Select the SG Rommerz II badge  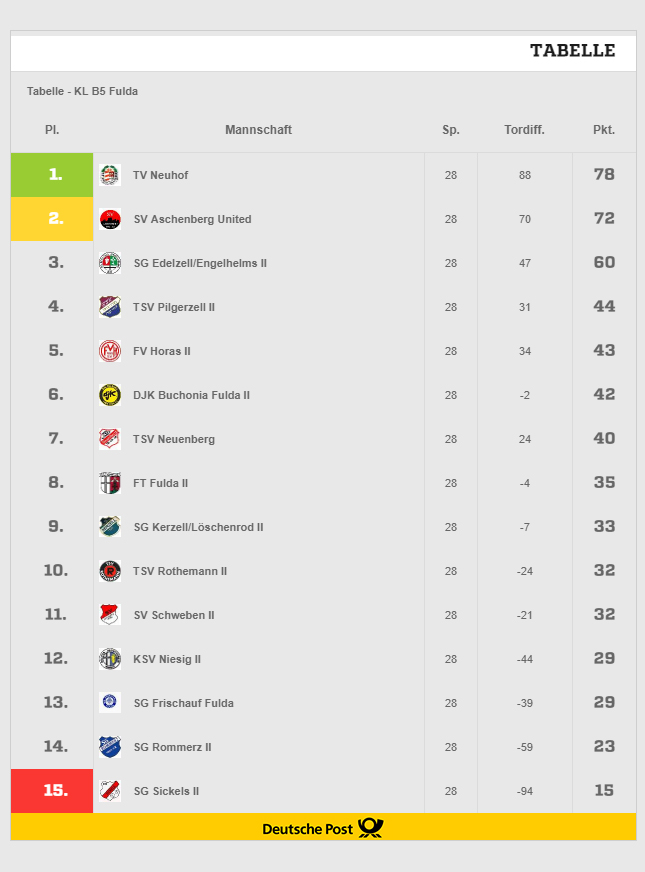[110, 747]
